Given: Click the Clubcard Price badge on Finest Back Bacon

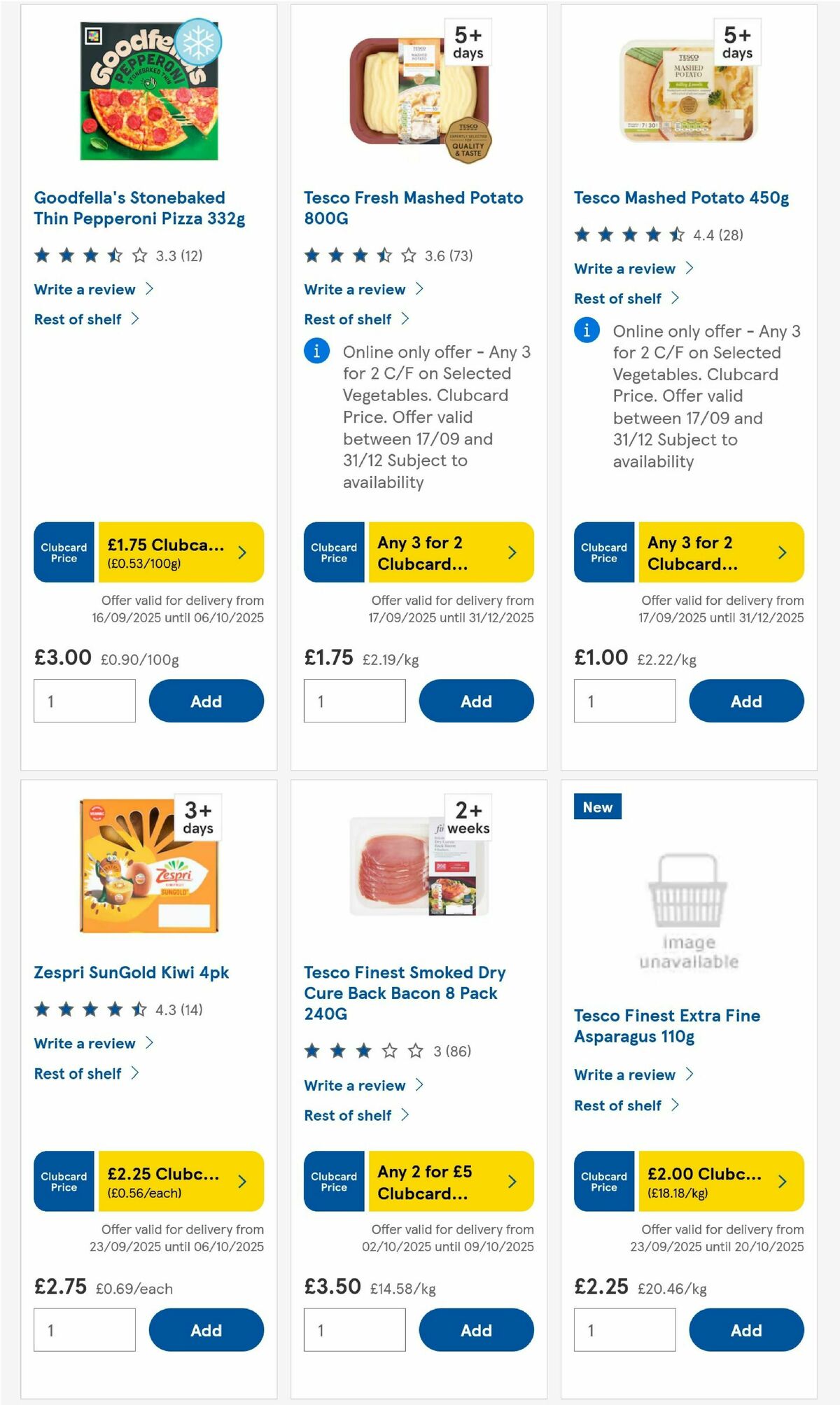Looking at the screenshot, I should click(x=333, y=1181).
